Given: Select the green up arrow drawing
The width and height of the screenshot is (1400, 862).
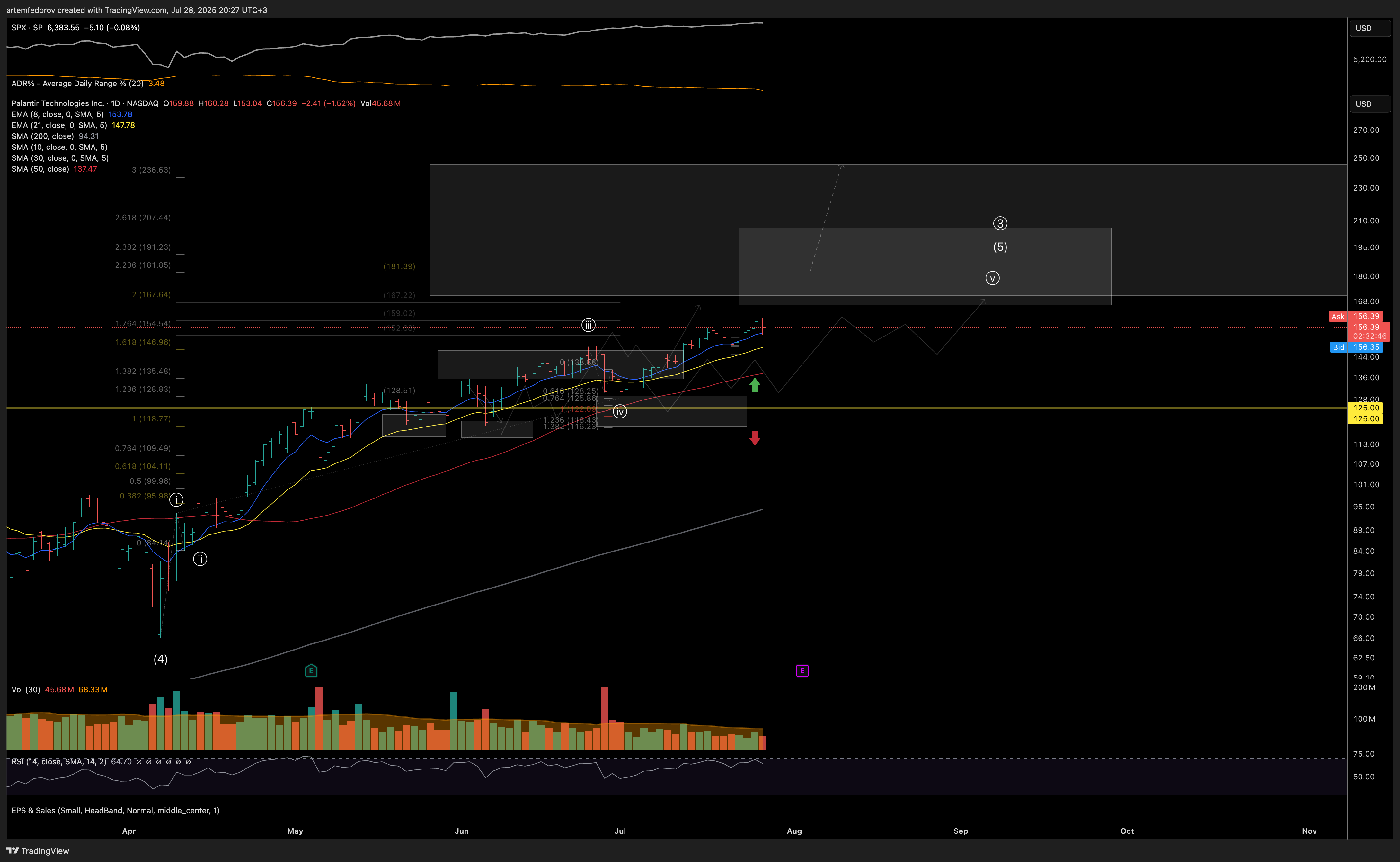Looking at the screenshot, I should click(754, 385).
